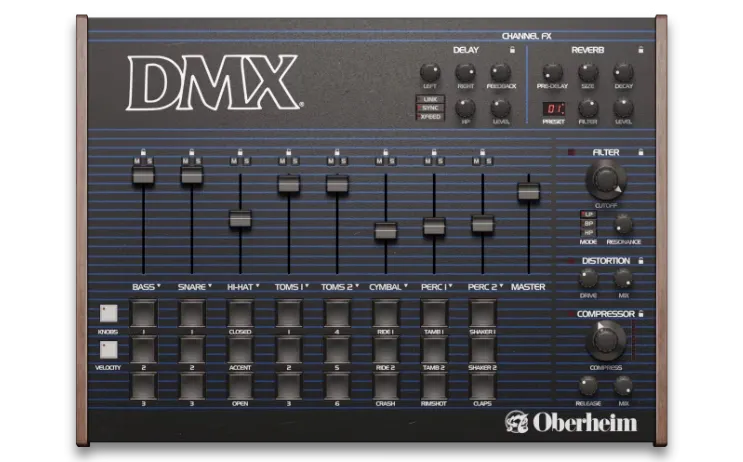This screenshot has height=462, width=743.
Task: Click the Filter RESONANCE knob
Action: pos(623,224)
